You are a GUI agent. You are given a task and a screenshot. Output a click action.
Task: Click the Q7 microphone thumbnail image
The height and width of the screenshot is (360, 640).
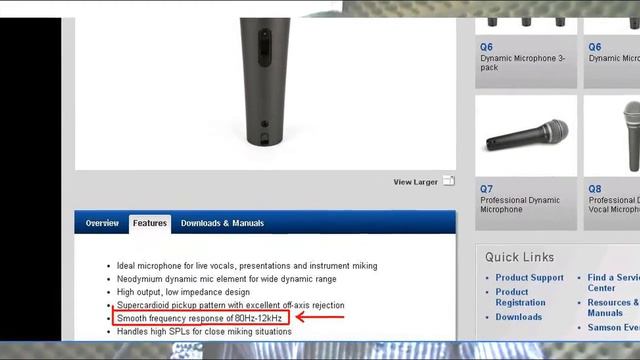[526, 136]
